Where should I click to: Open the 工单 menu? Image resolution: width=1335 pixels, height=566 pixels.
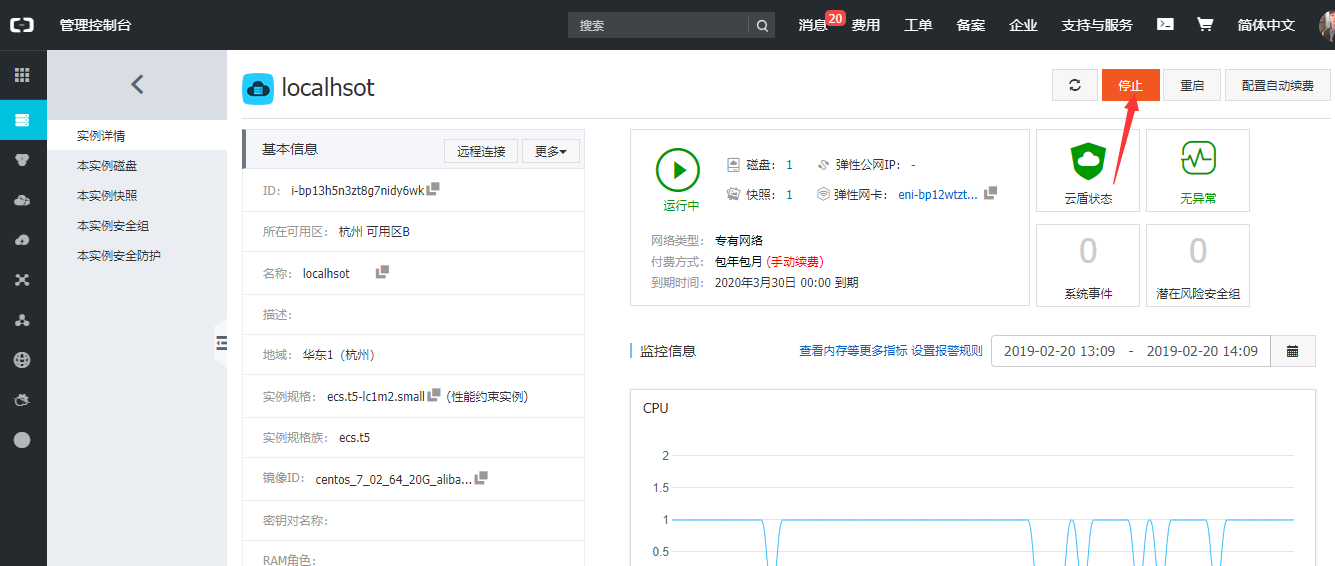(x=918, y=25)
